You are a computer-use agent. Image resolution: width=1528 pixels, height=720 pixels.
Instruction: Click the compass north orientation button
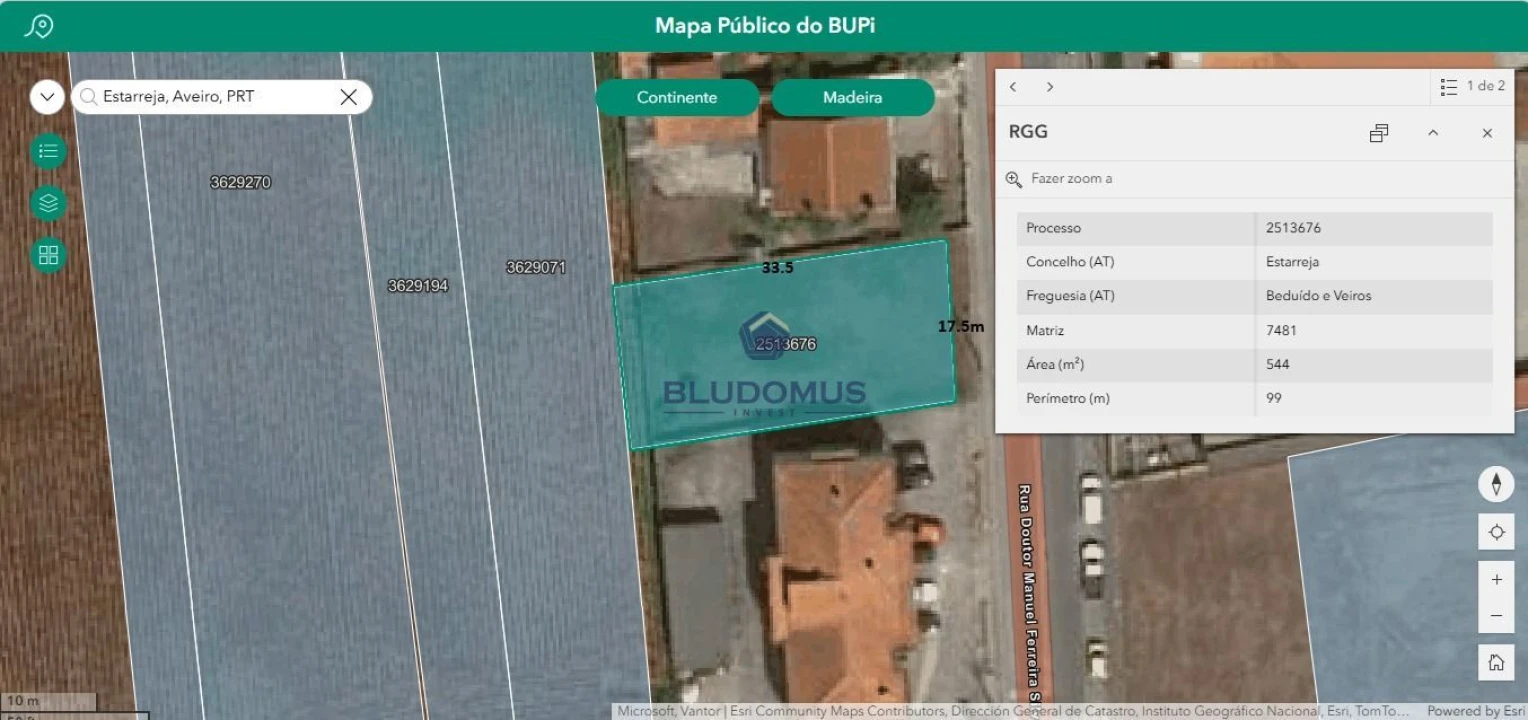(x=1496, y=485)
